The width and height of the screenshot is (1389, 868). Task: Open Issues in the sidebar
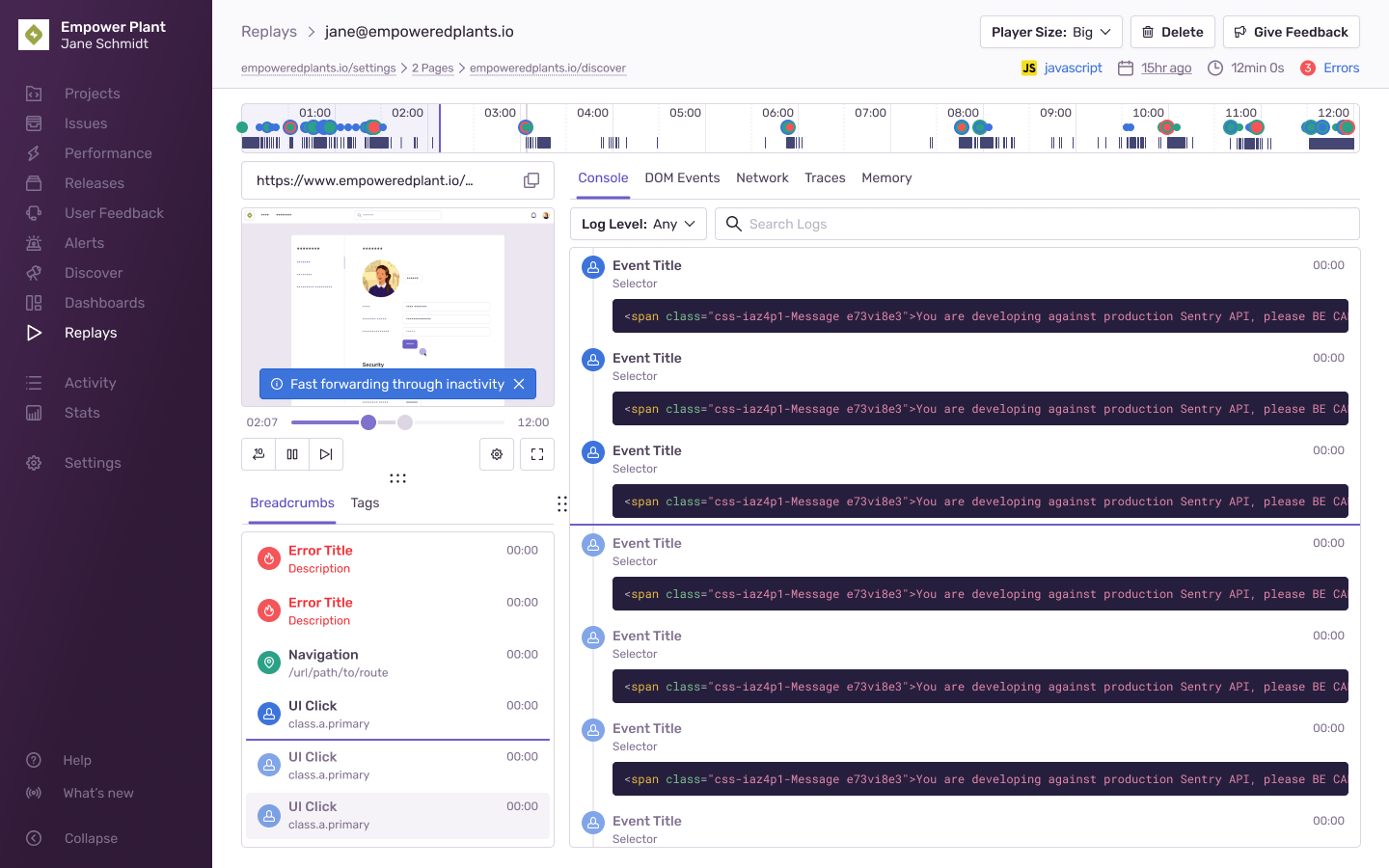85,123
